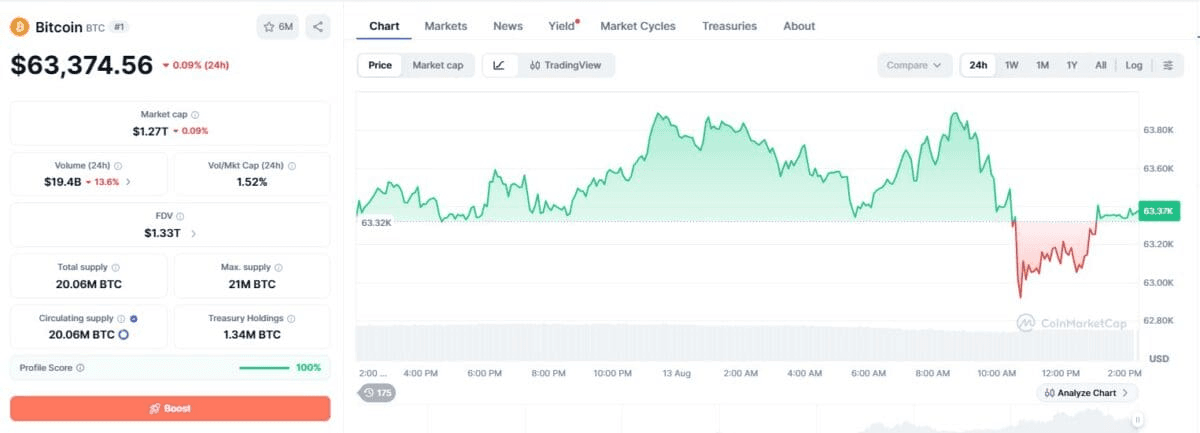Open Market cap info tooltip icon
1200x433 pixels.
195,115
